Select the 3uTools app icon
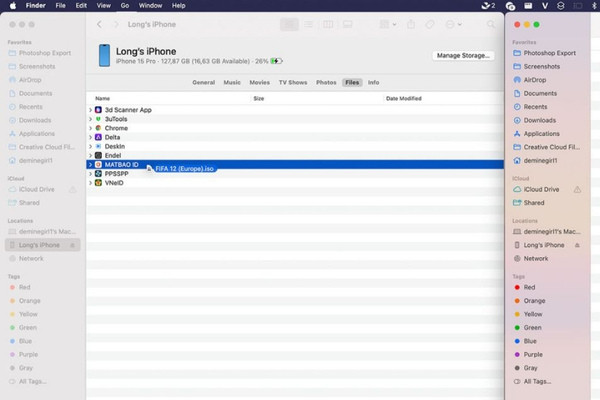 coord(98,119)
